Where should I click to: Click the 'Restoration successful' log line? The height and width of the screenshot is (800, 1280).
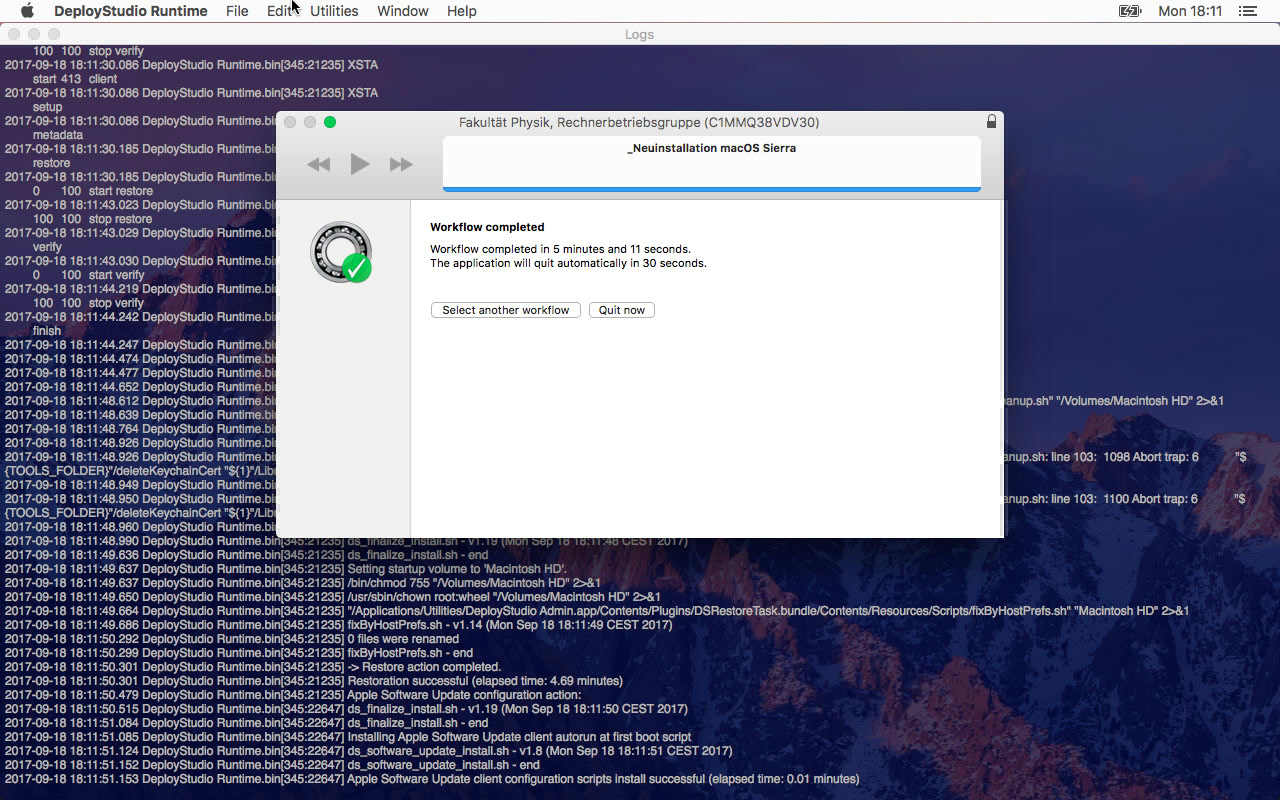(313, 681)
